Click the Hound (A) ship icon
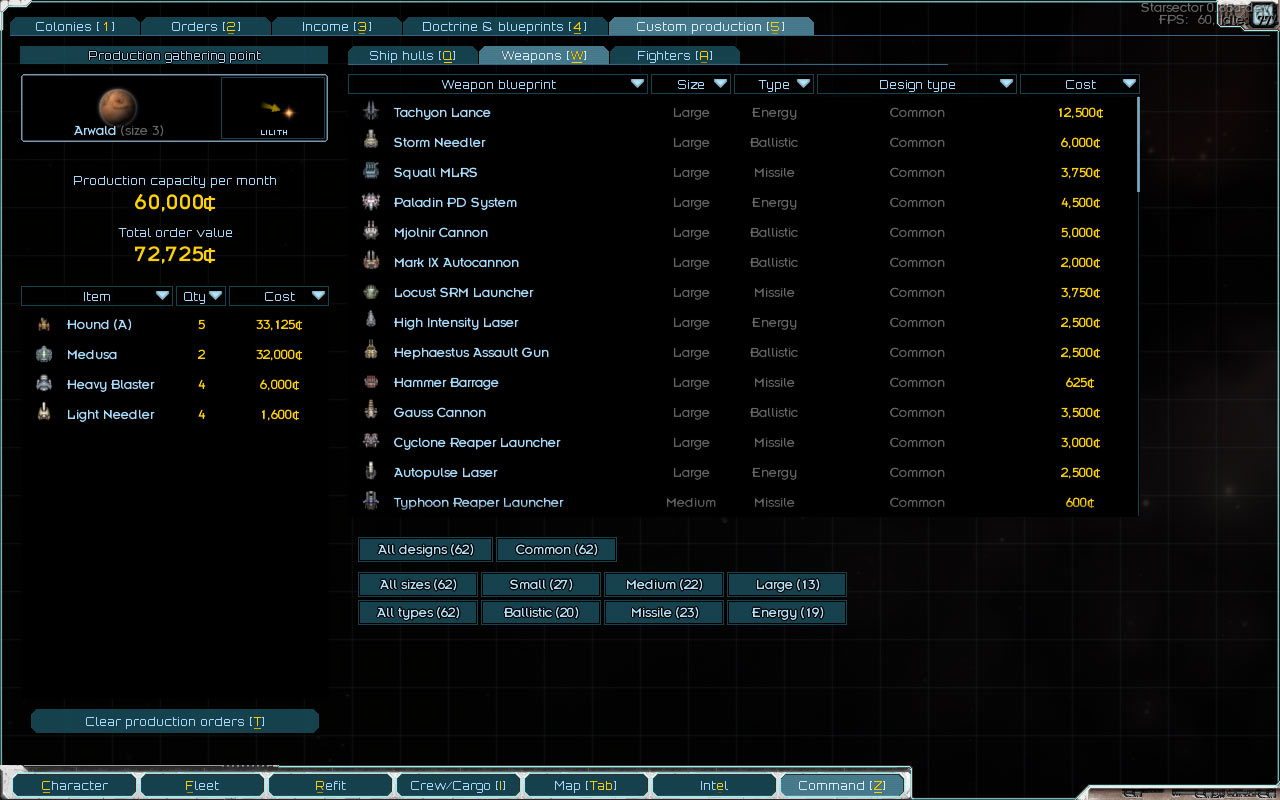 tap(44, 324)
